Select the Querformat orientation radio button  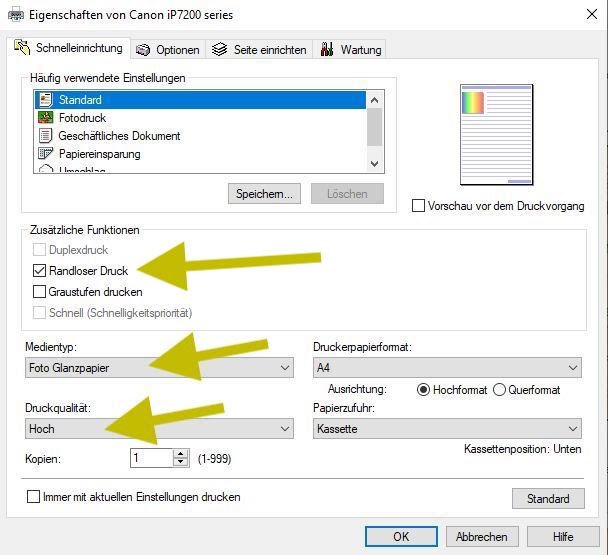pos(499,389)
